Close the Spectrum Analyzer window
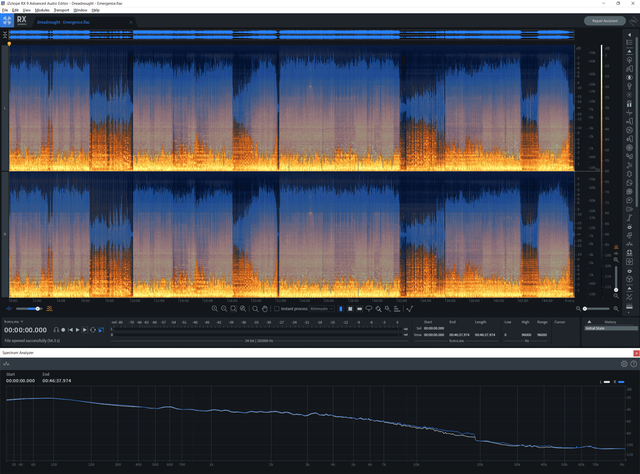This screenshot has height=474, width=640. tap(636, 353)
